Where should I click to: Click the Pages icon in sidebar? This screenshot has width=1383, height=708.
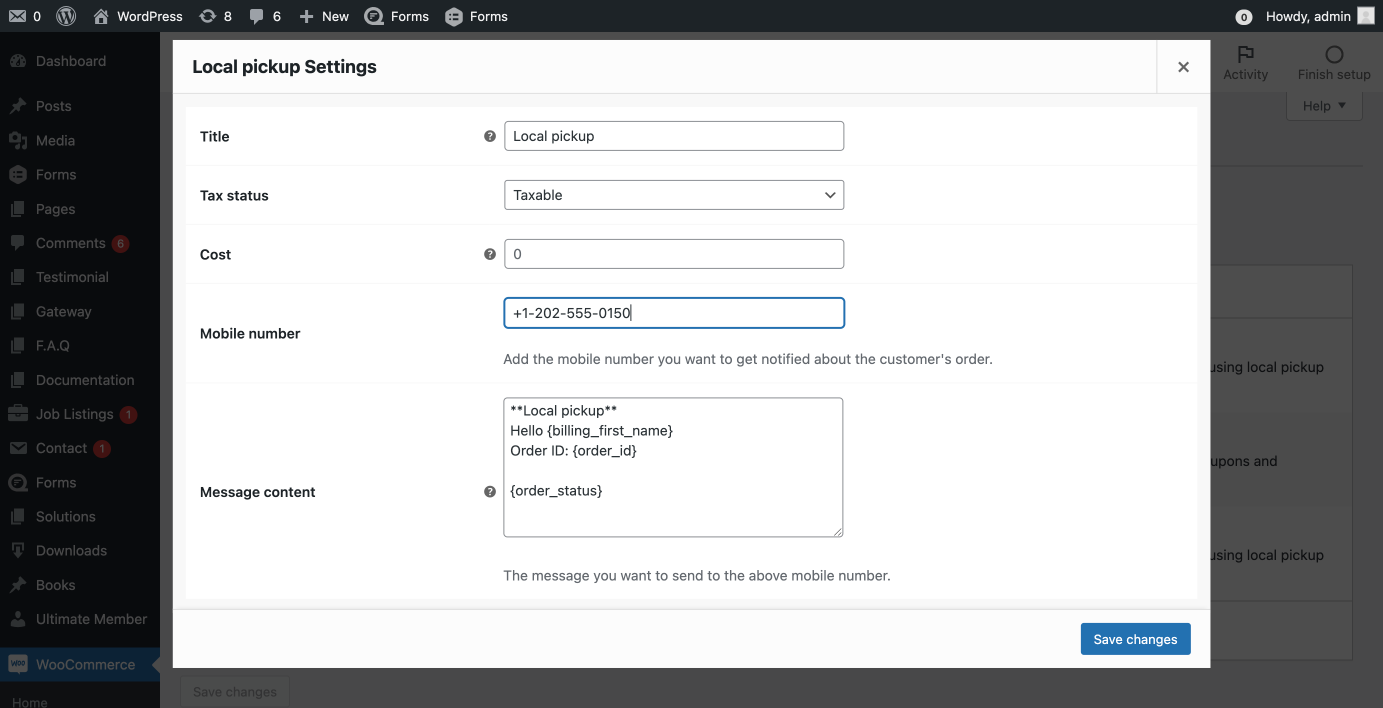[18, 209]
